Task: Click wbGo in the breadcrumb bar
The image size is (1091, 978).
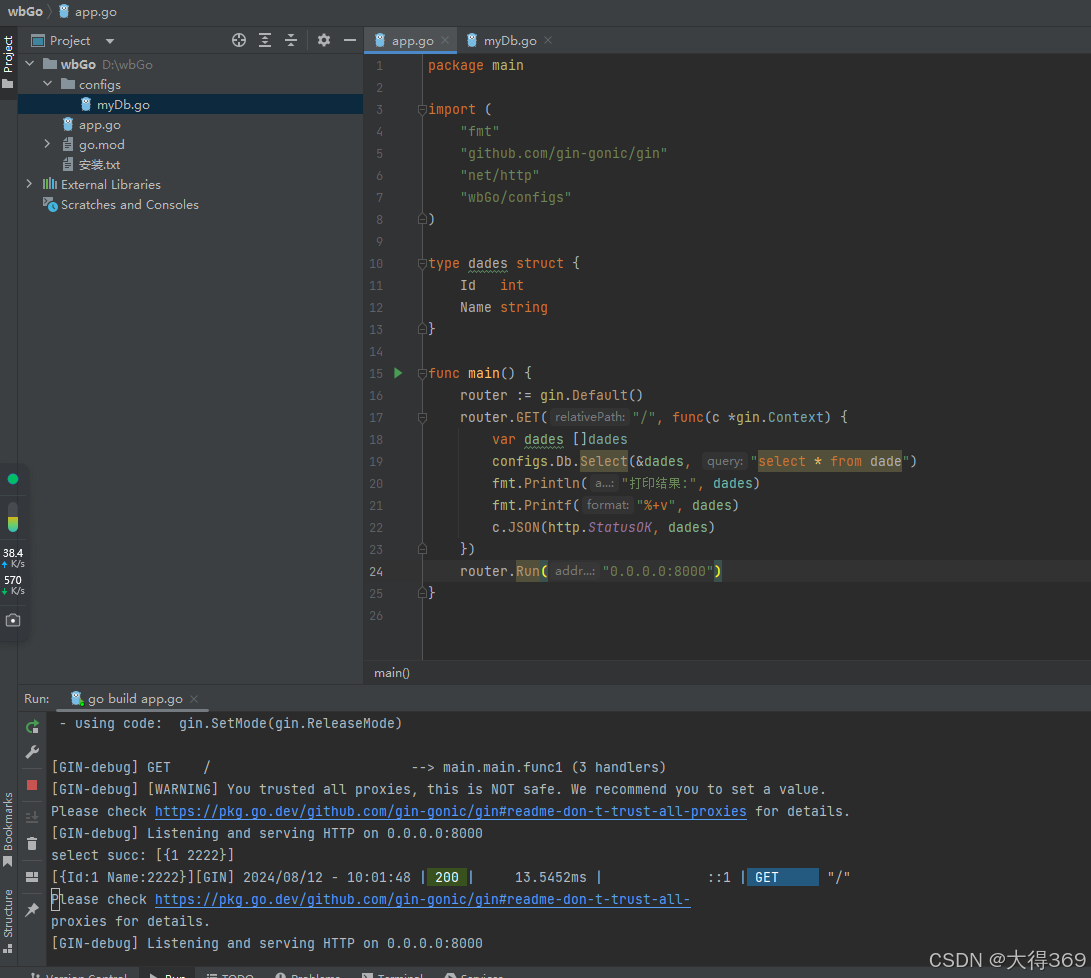Action: [x=25, y=12]
